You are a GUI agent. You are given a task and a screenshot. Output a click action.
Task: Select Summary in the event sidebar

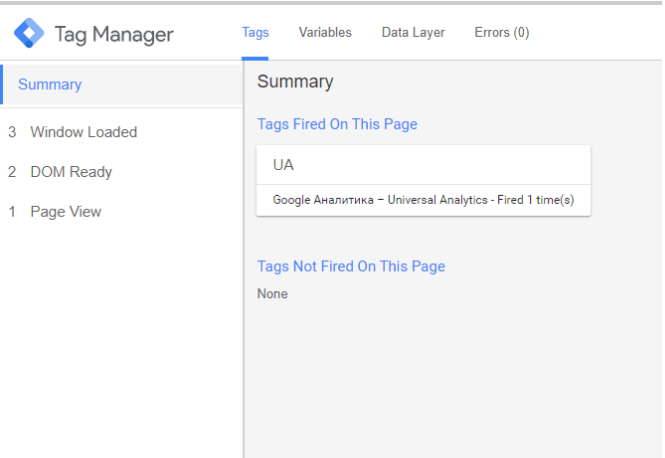tap(121, 84)
